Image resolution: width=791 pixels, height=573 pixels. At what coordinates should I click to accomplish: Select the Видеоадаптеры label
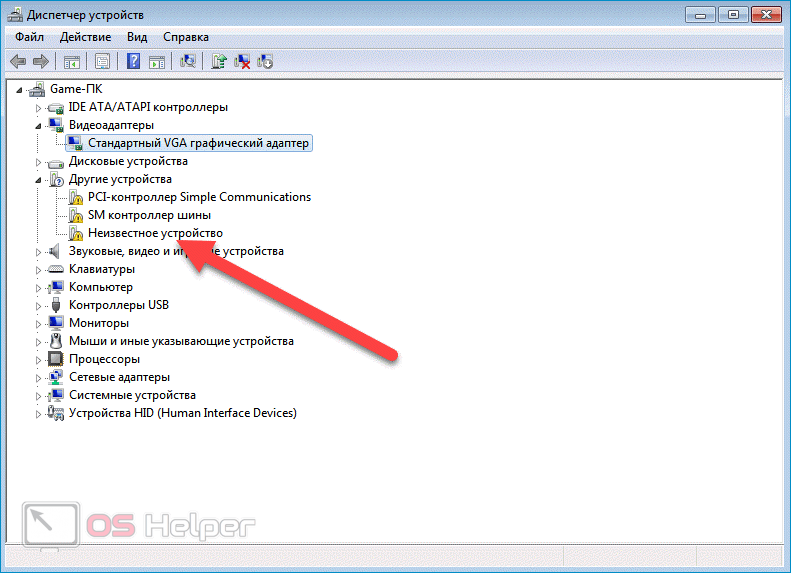click(x=111, y=125)
